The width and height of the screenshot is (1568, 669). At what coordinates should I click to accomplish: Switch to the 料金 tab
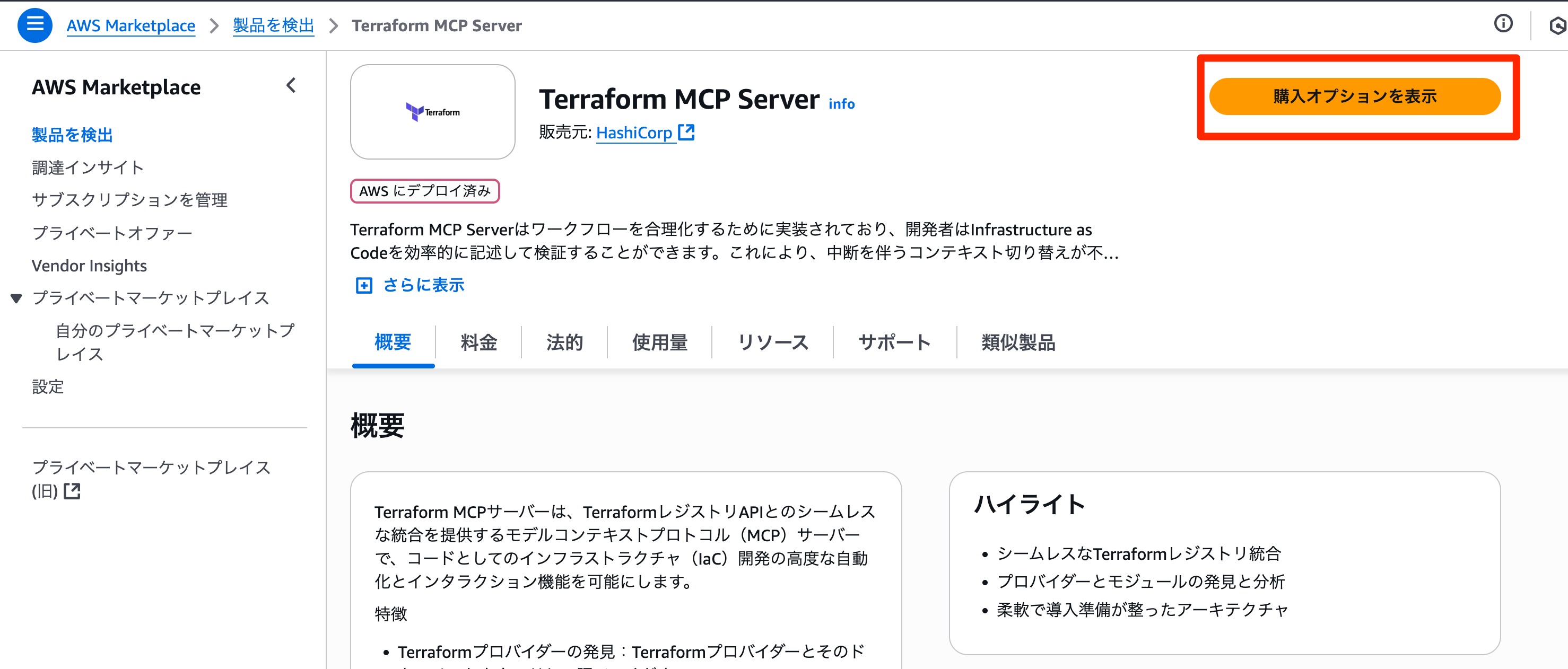(479, 342)
